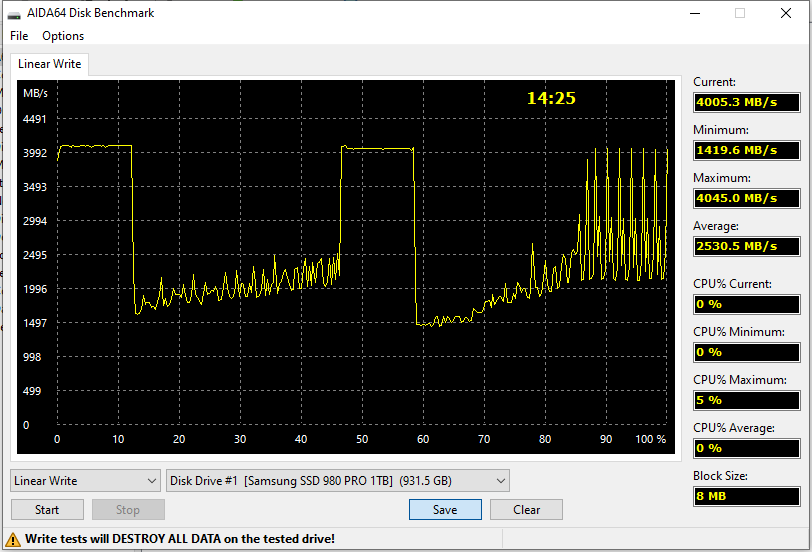
Task: Click the 4491 value on the vertical axis
Action: 35,119
